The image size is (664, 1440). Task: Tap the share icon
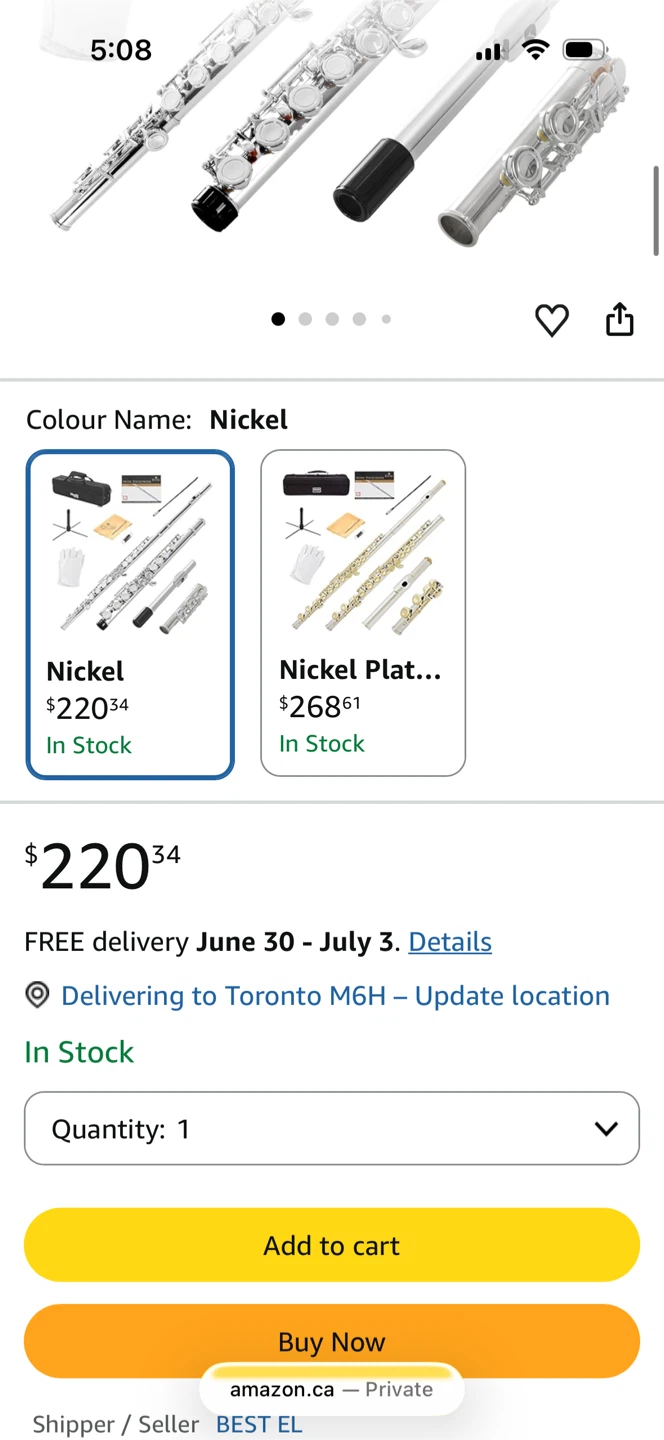coord(620,319)
